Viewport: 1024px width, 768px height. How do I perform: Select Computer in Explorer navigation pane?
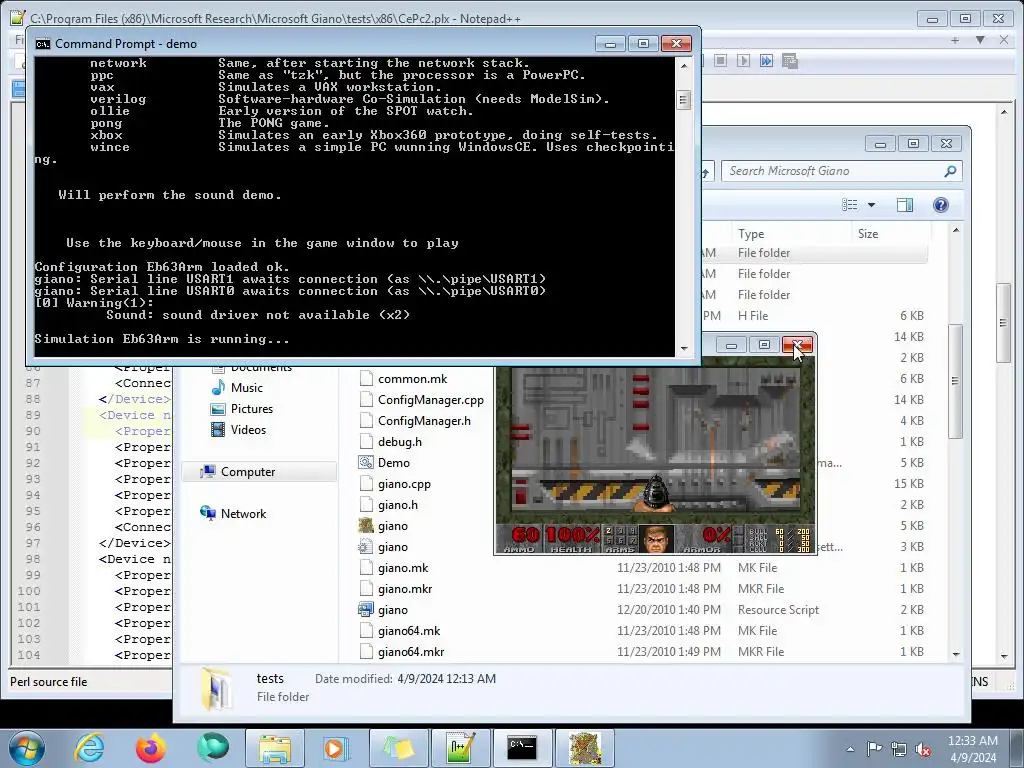pos(248,472)
